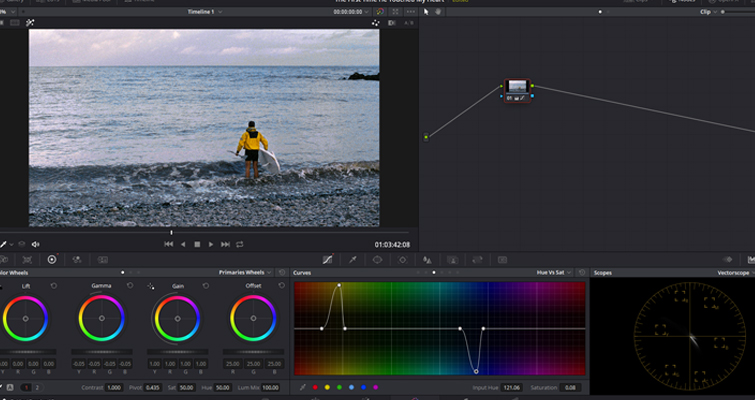Open the Vectorscope scope type dropdown
The height and width of the screenshot is (400, 755).
736,273
